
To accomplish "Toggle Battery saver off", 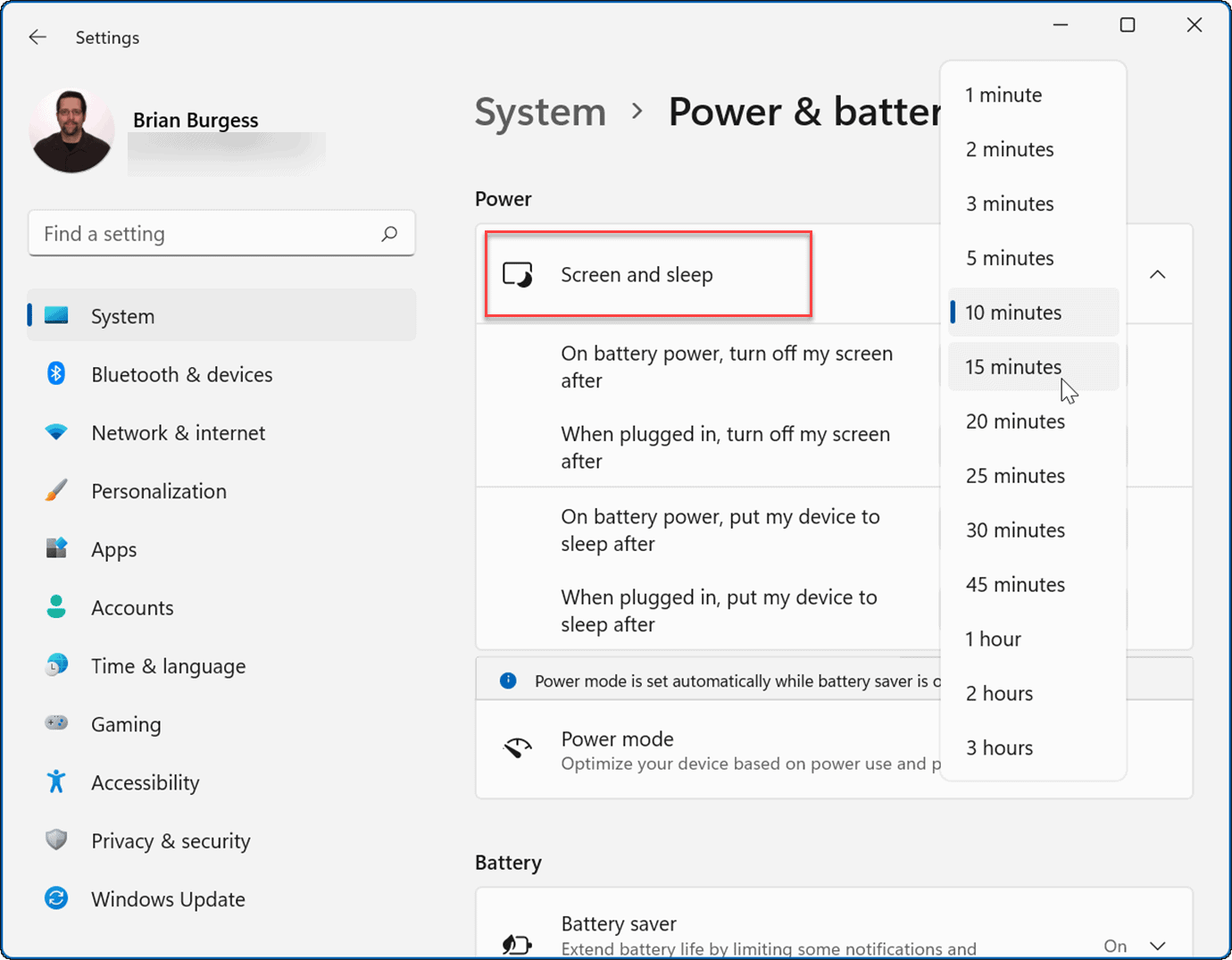I will coord(1158,945).
